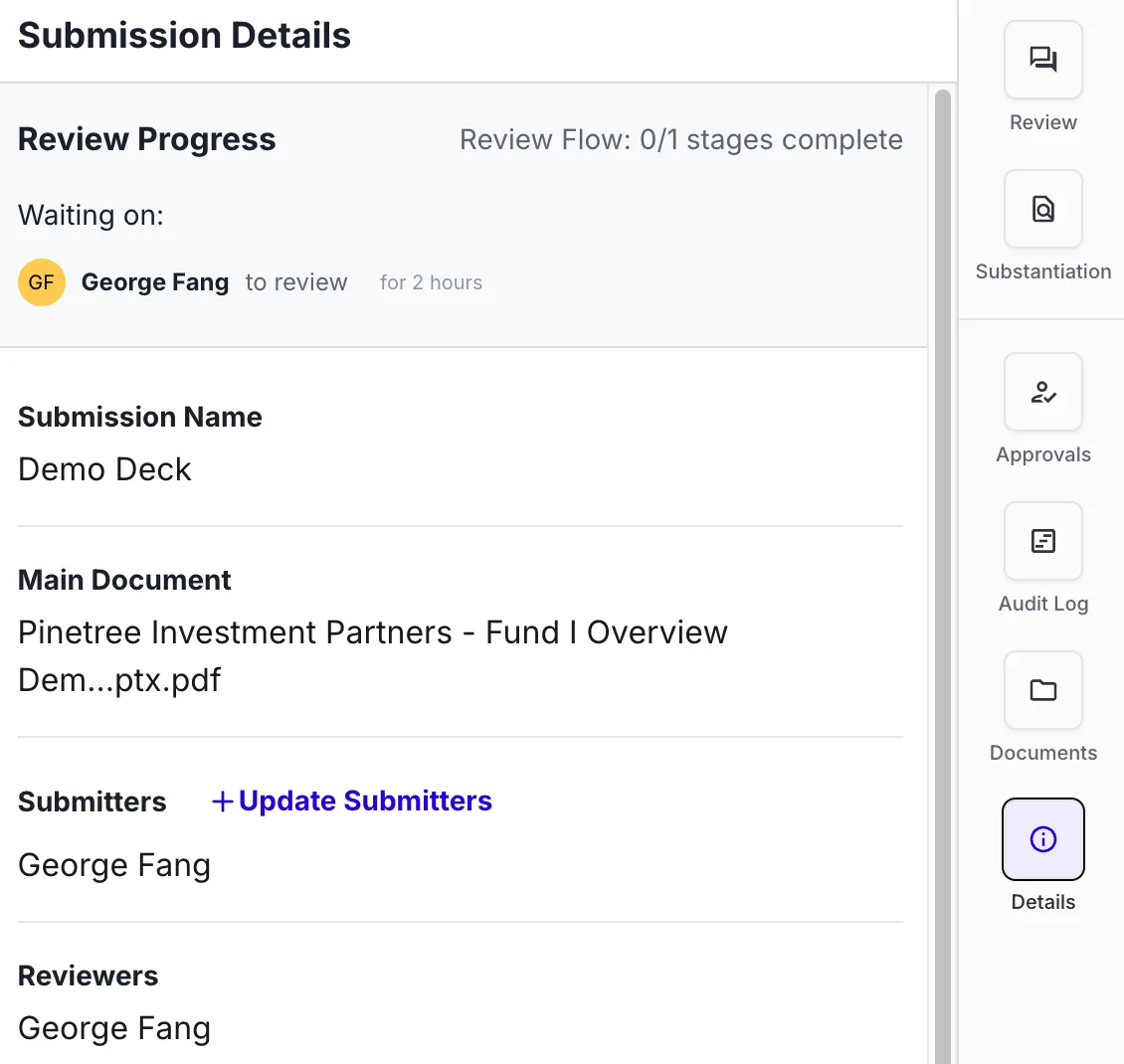Click George Fang in Waiting on
Viewport: 1124px width, 1064px height.
pos(155,282)
